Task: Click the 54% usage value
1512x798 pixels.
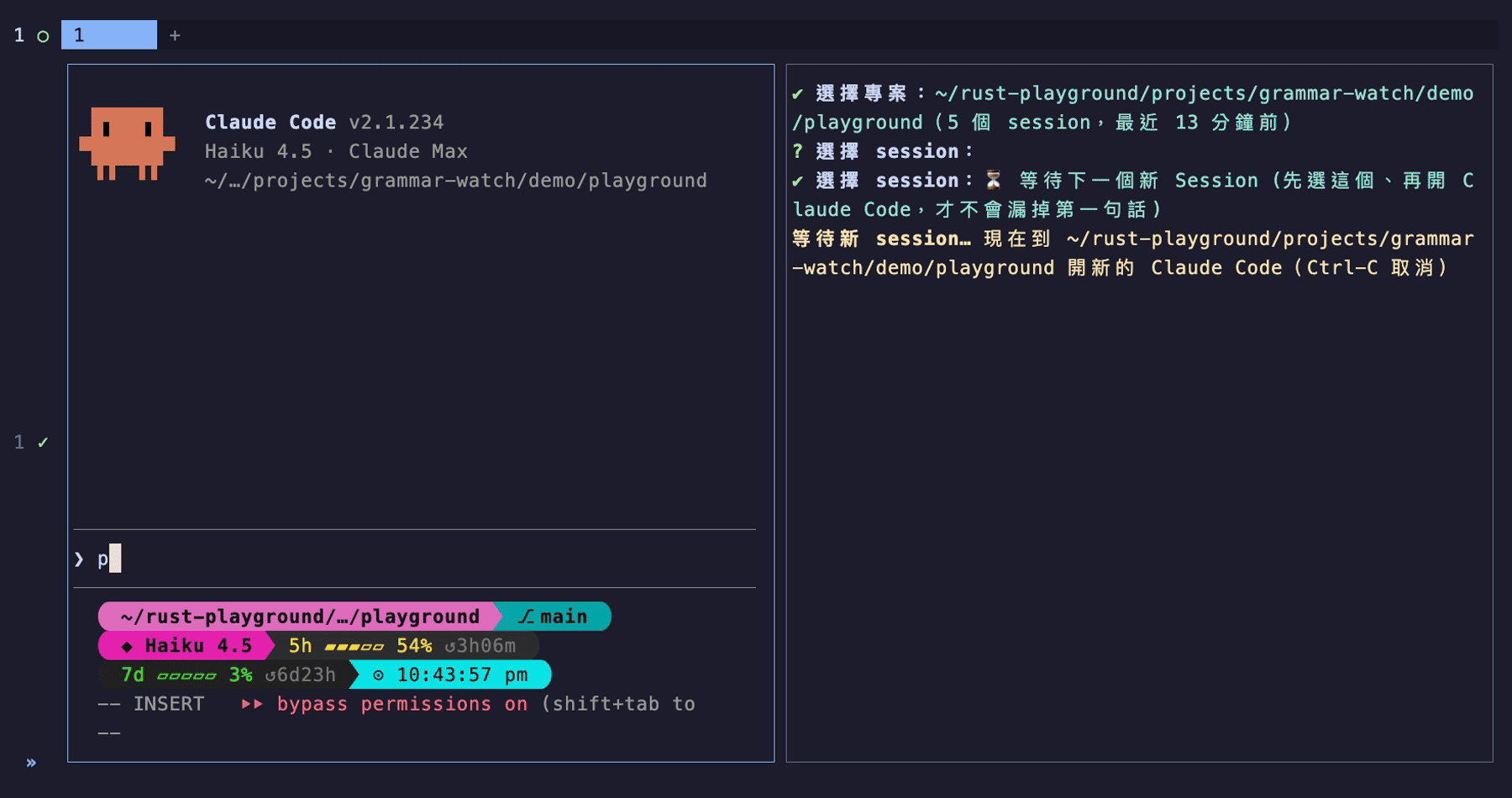Action: 414,646
